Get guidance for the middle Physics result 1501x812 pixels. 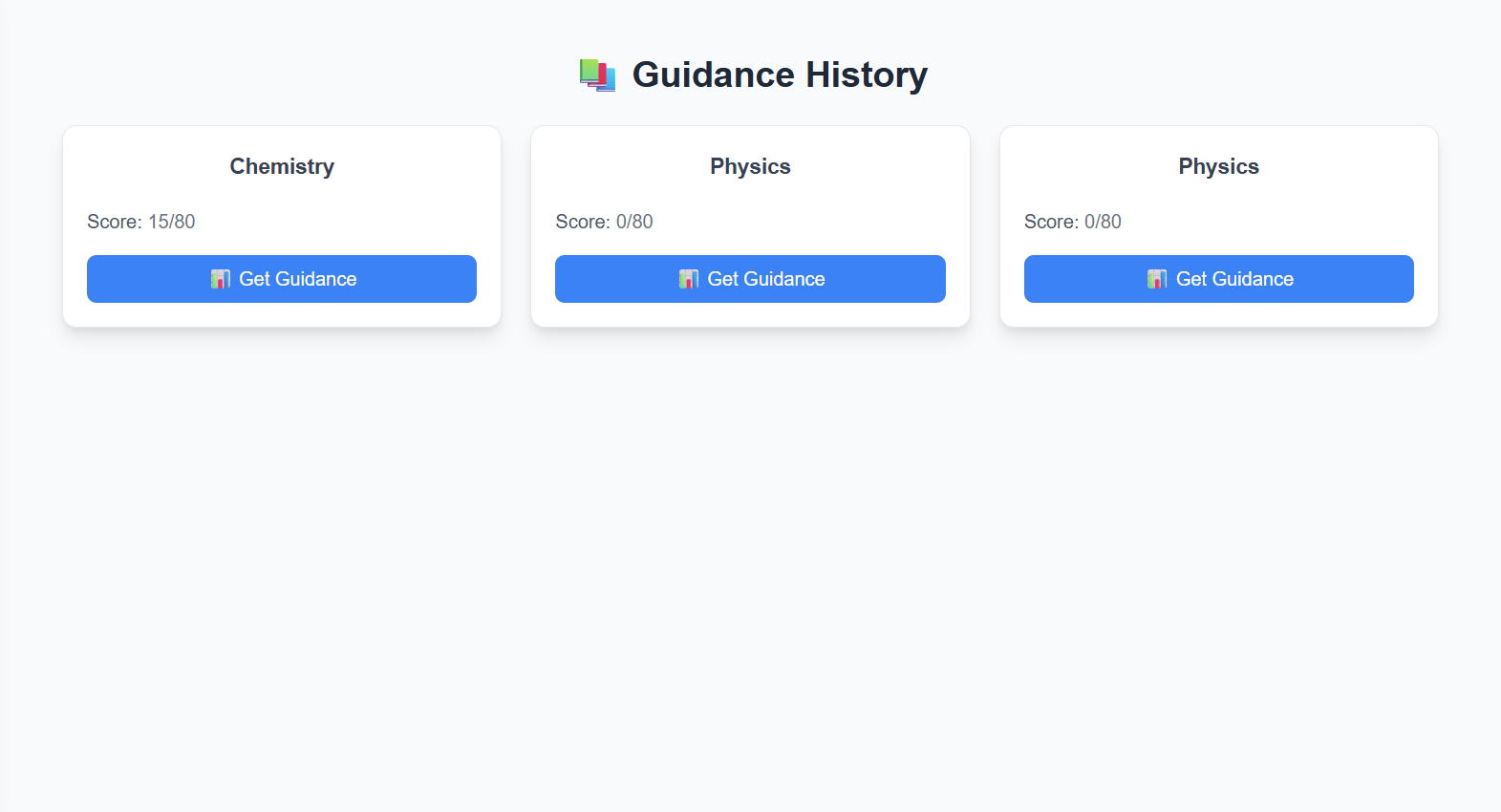pyautogui.click(x=750, y=279)
